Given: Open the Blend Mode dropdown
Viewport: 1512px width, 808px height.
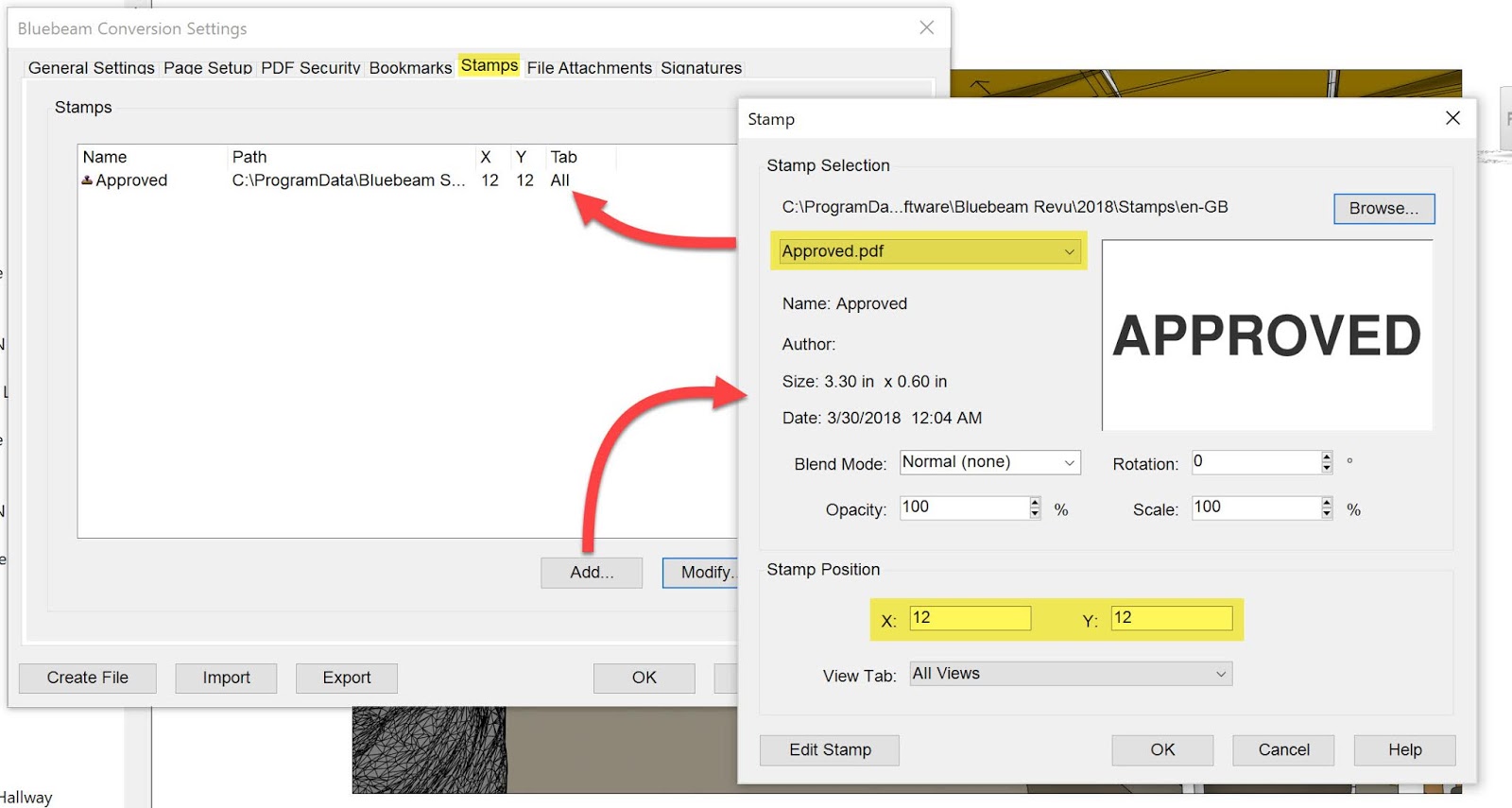Looking at the screenshot, I should (x=989, y=462).
